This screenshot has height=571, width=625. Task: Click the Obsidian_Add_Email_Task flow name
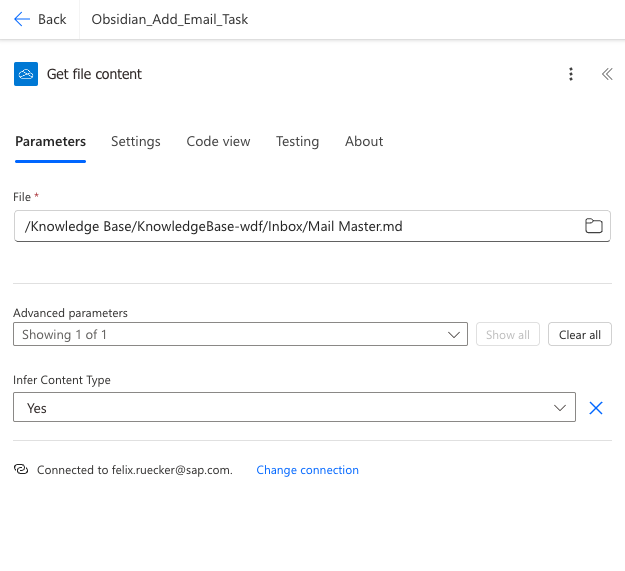(169, 19)
